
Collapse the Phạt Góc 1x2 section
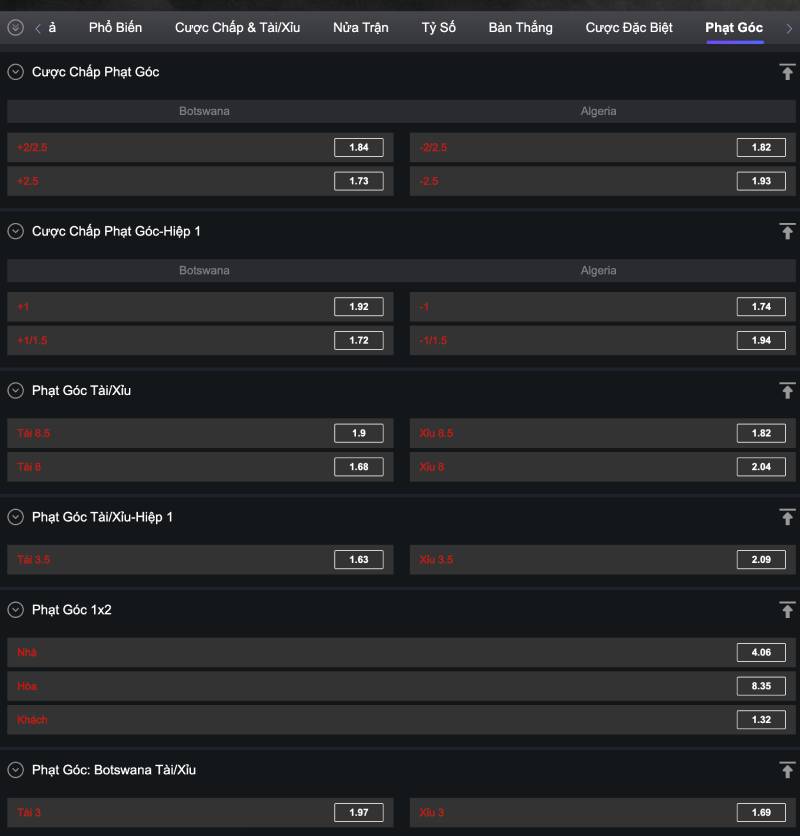click(x=15, y=609)
